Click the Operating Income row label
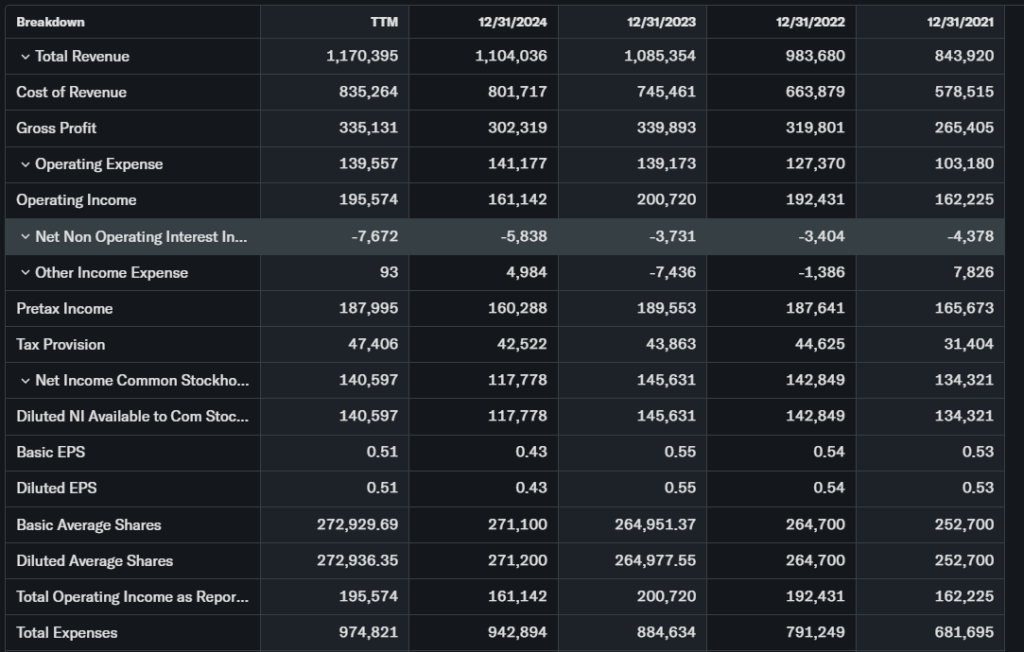 [76, 200]
